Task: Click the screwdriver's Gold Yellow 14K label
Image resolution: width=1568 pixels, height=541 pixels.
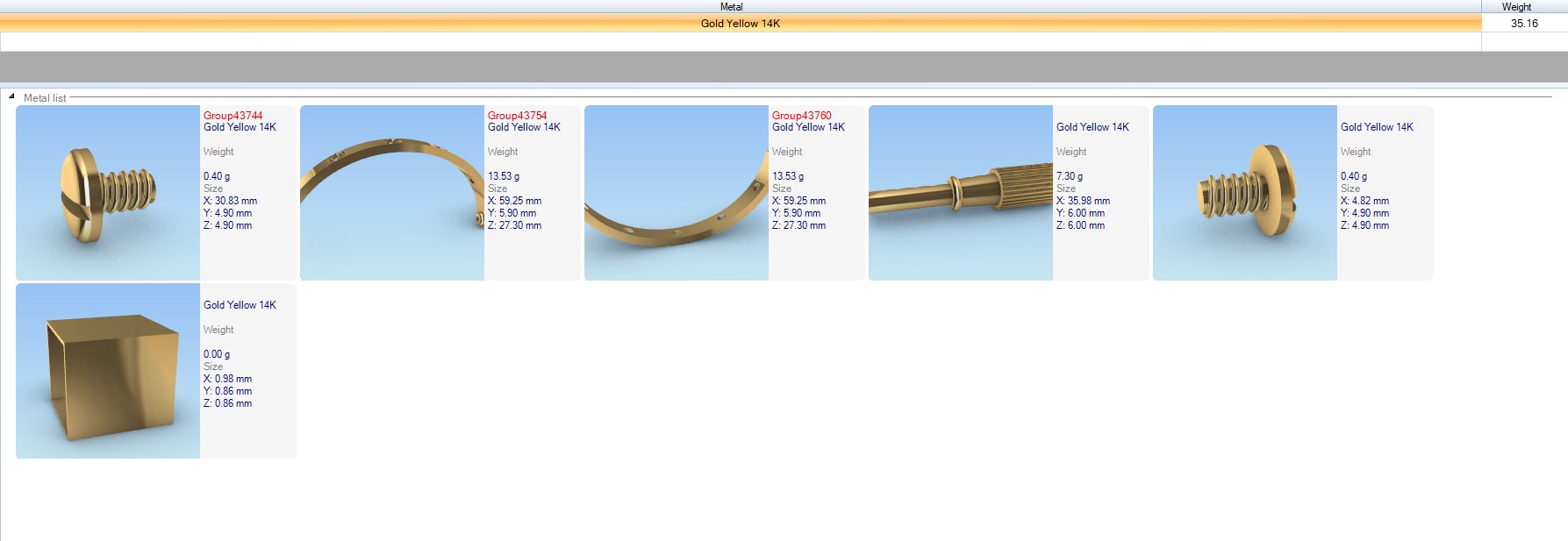Action: 1092,127
